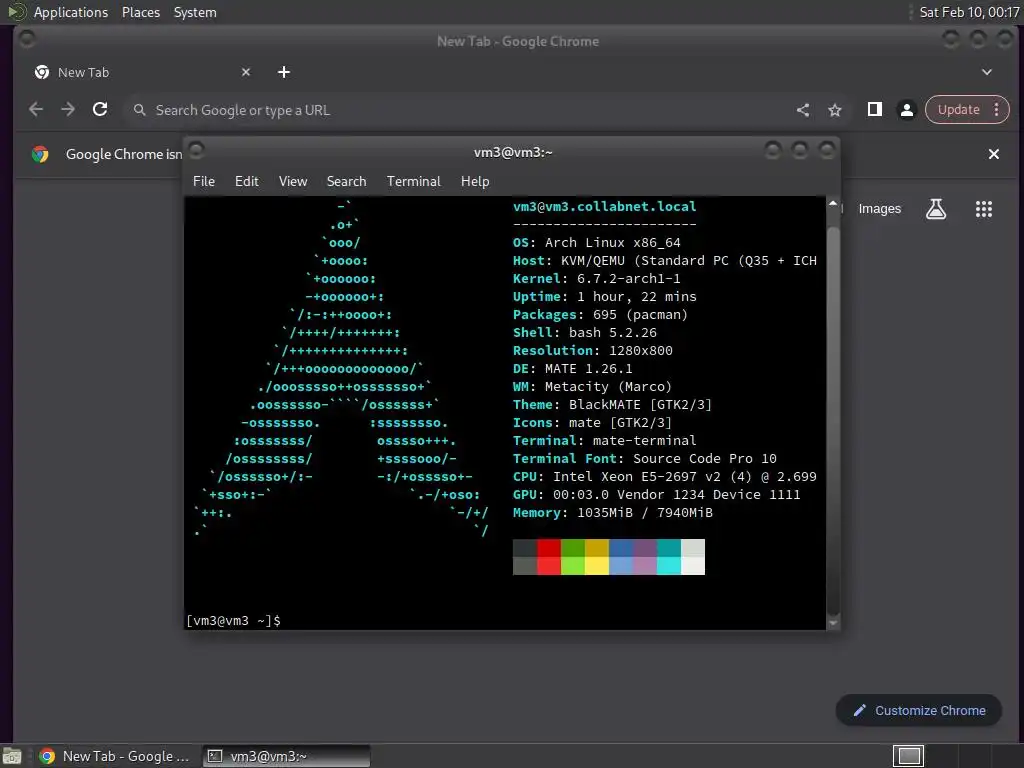Click the MATE icon beside Applications

pos(16,12)
